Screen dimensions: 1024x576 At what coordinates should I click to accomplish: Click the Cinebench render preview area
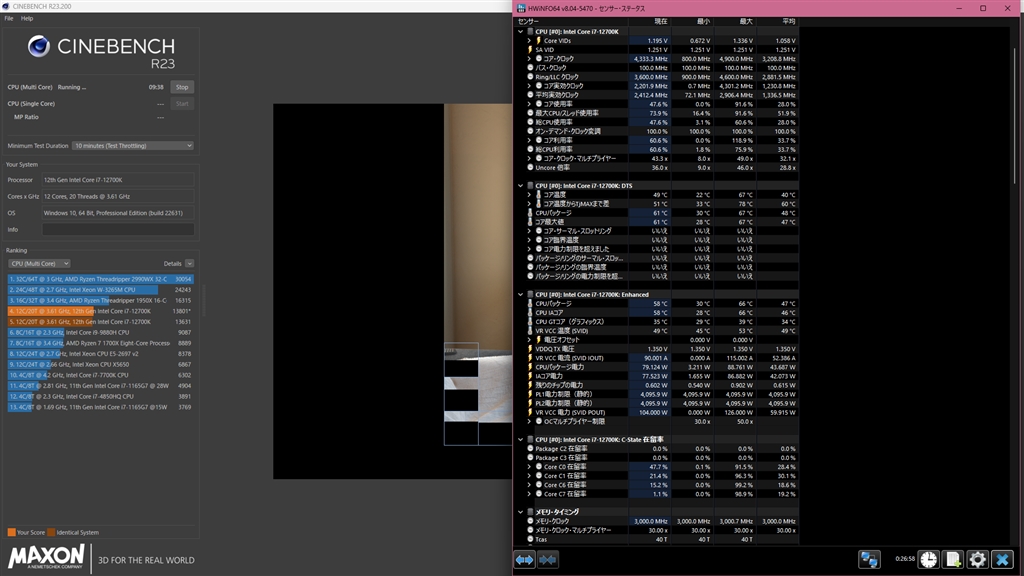pos(392,291)
